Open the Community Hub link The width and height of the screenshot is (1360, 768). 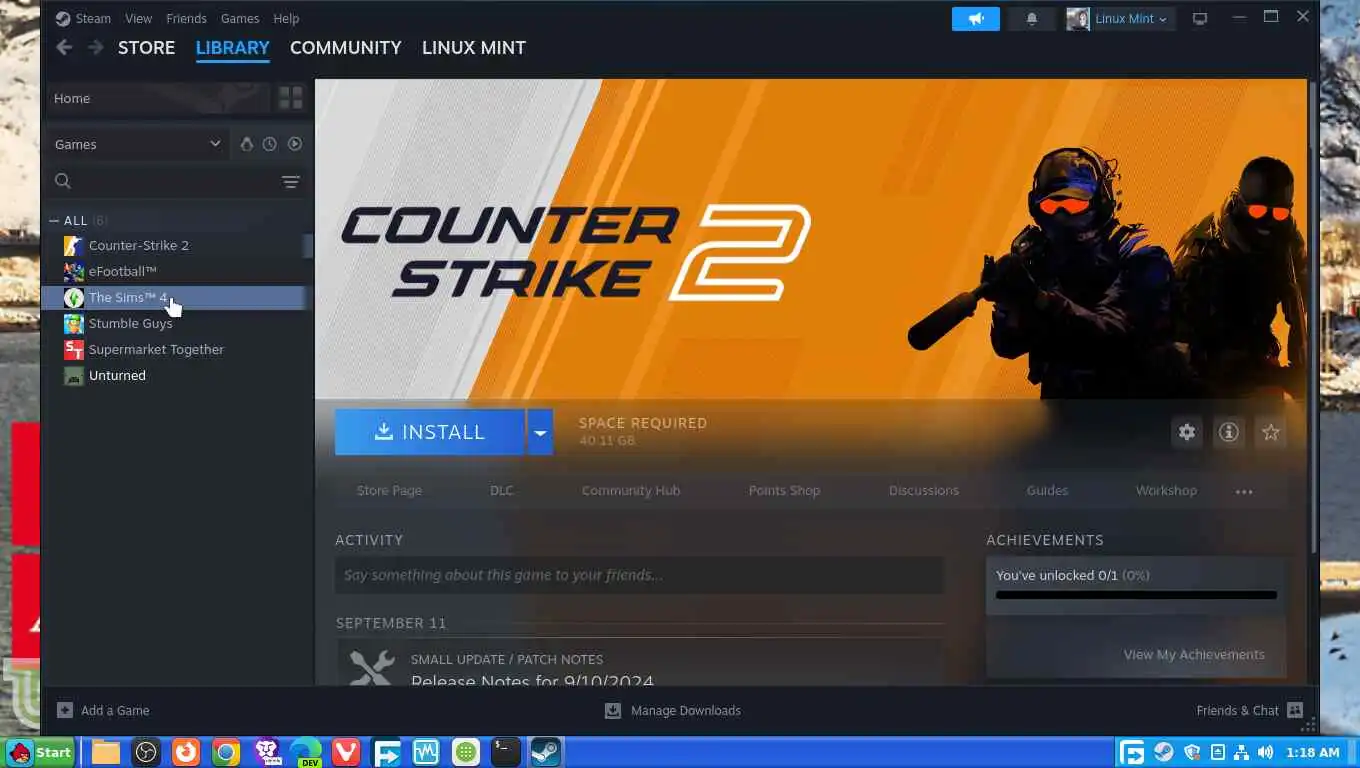pyautogui.click(x=631, y=490)
